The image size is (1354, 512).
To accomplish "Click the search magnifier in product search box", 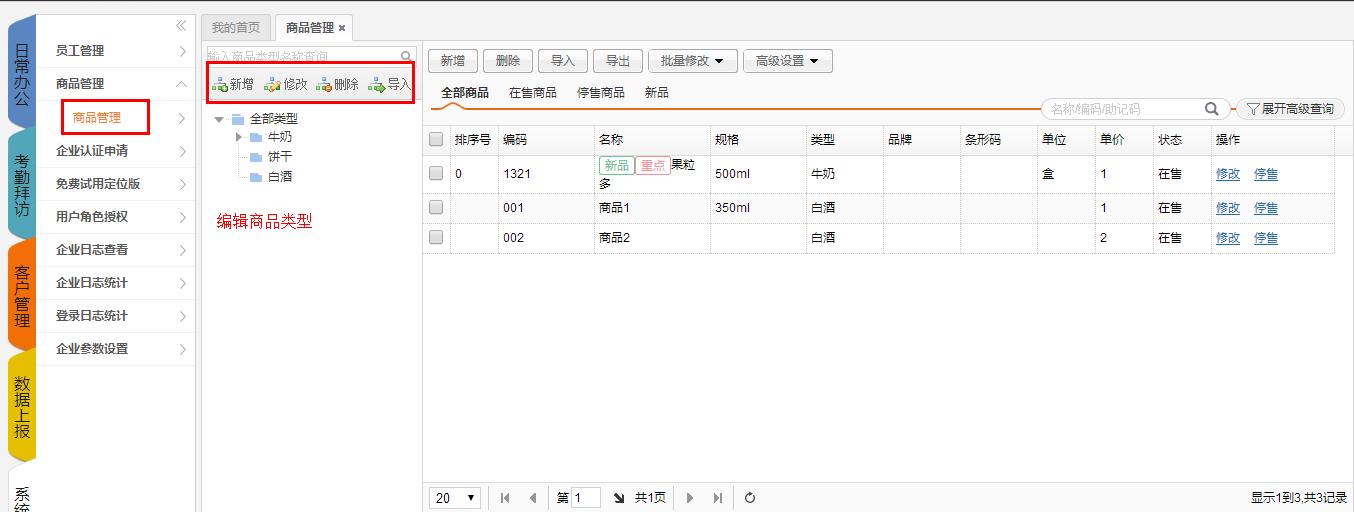I will pos(1211,109).
